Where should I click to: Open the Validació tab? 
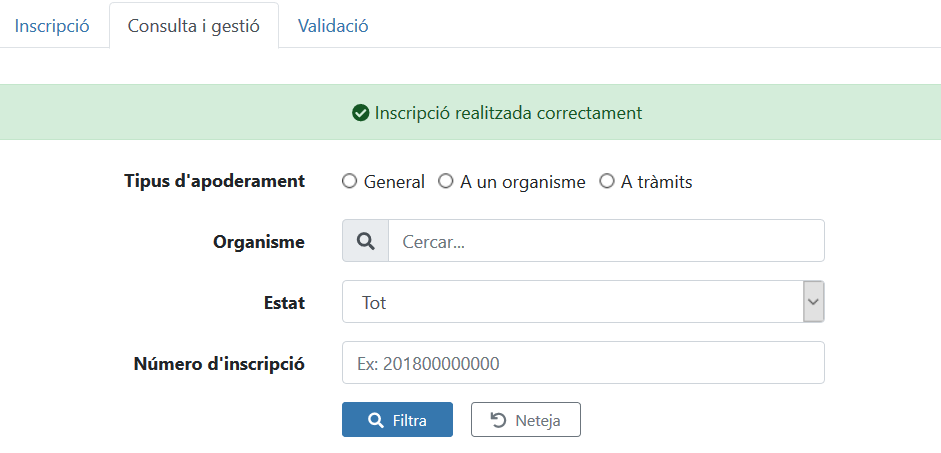pyautogui.click(x=333, y=26)
